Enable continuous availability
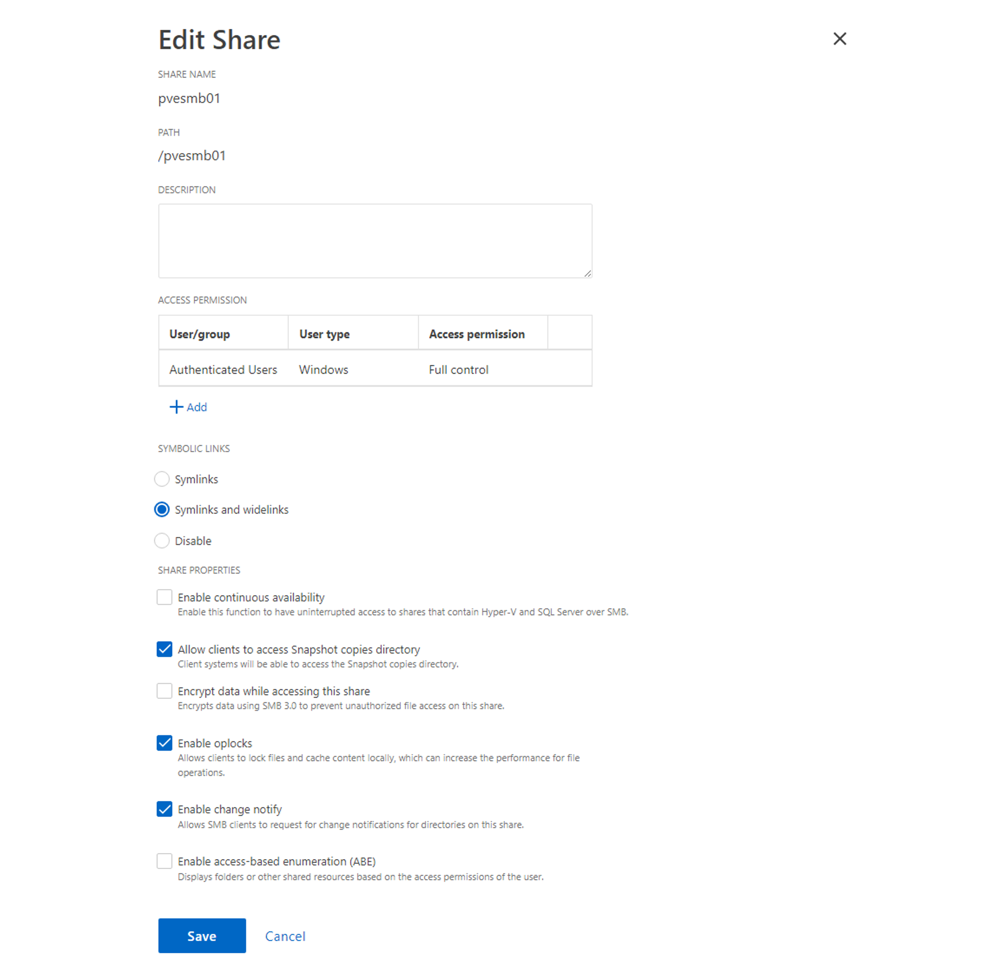The width and height of the screenshot is (1008, 964). [165, 597]
